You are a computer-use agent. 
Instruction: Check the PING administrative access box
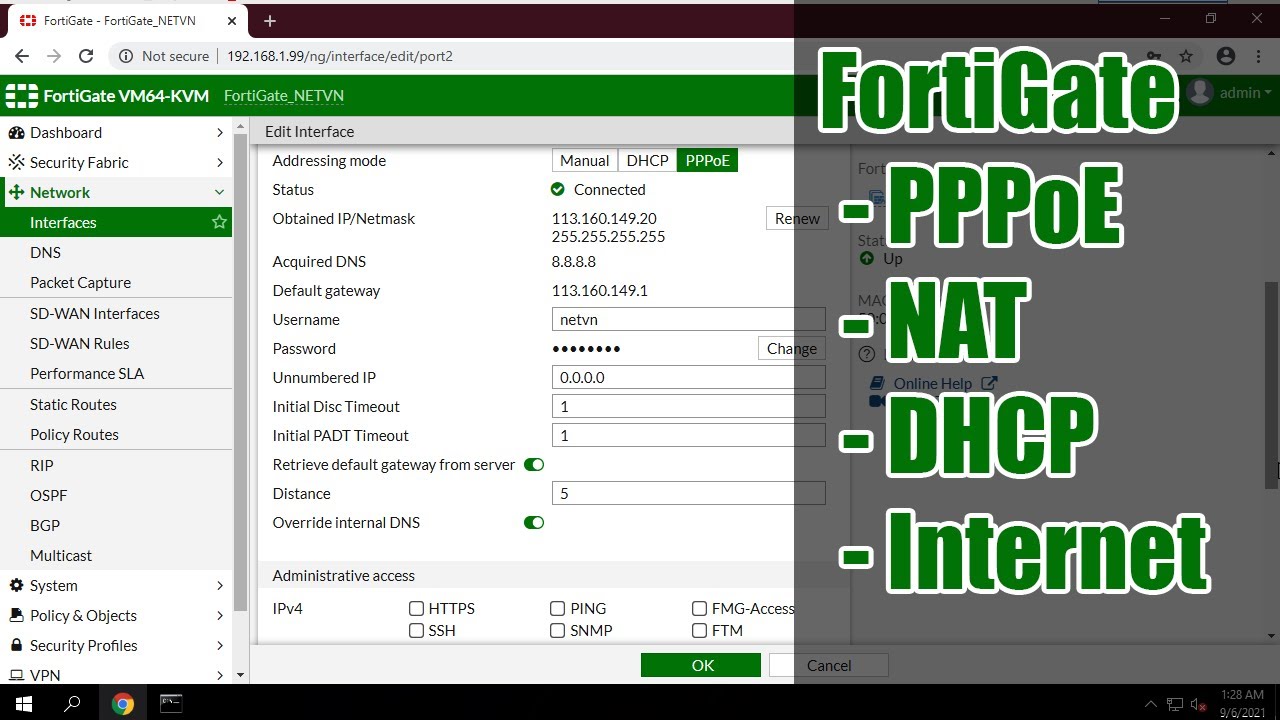pos(557,608)
